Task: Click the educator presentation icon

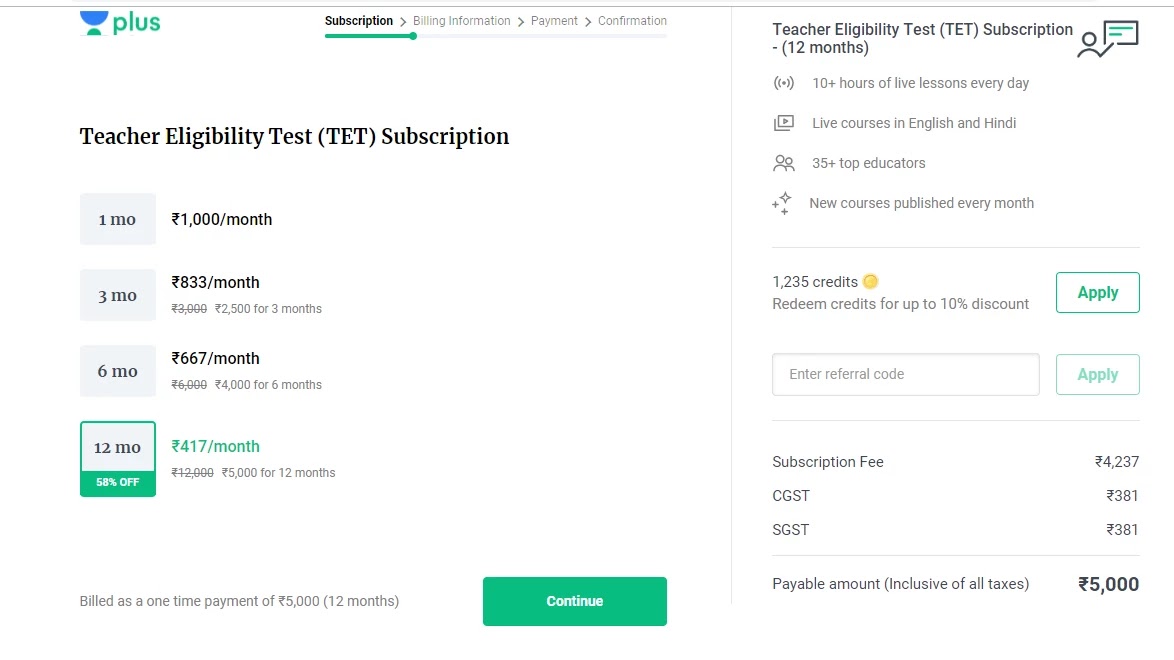Action: [x=1107, y=39]
